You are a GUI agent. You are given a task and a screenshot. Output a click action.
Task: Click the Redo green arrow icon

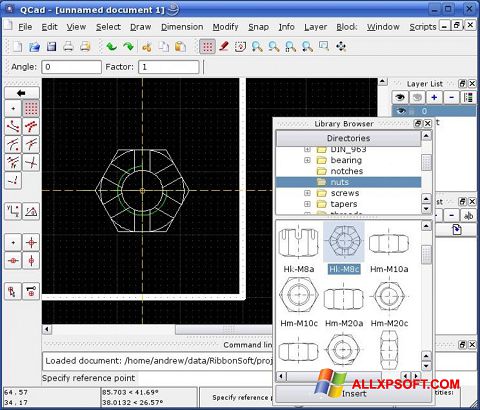click(x=128, y=46)
